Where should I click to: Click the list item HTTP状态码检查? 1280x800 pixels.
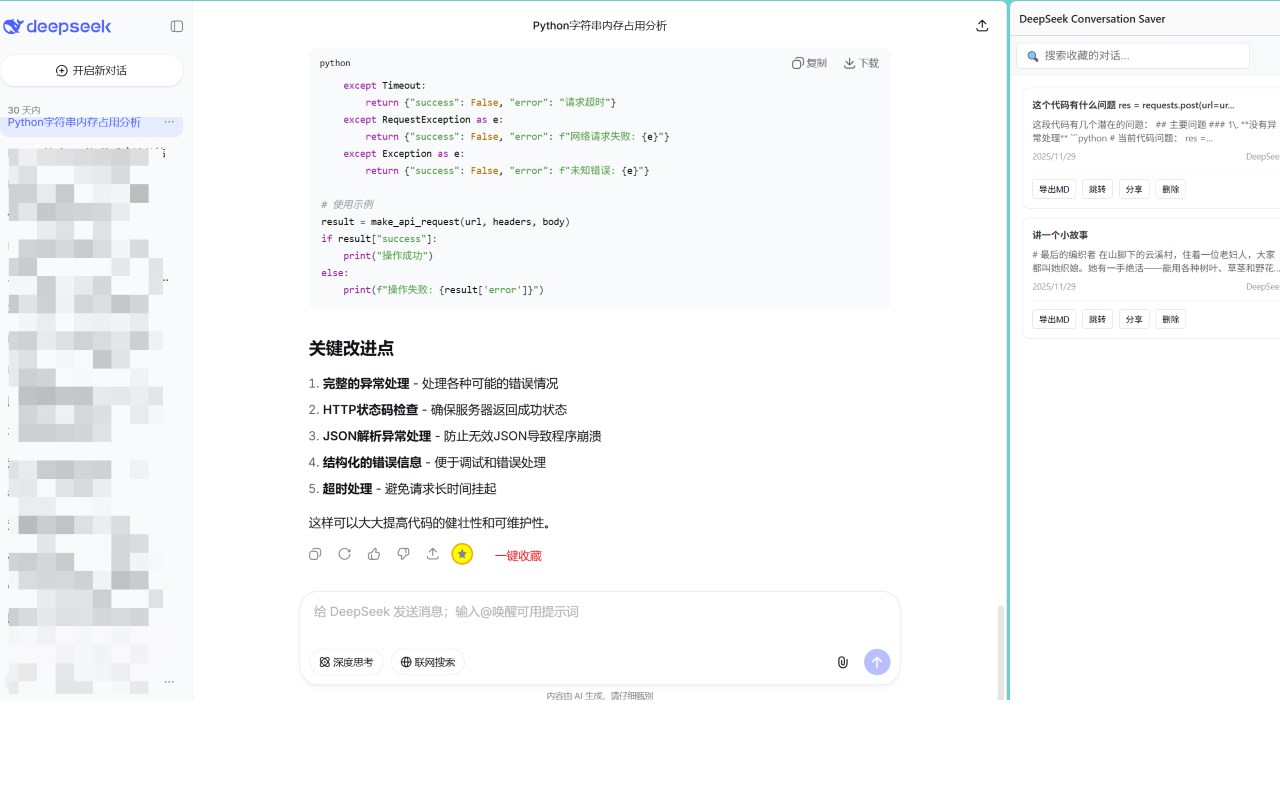click(x=444, y=409)
